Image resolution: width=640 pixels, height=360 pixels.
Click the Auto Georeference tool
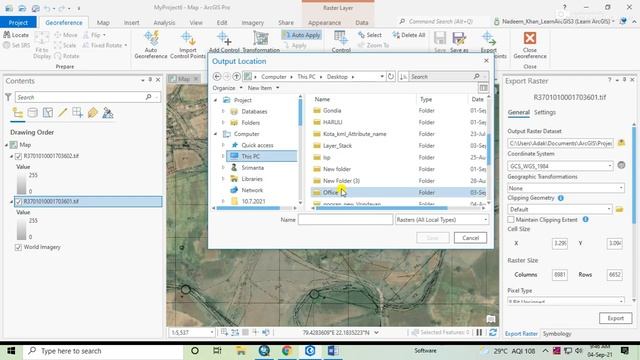(151, 44)
